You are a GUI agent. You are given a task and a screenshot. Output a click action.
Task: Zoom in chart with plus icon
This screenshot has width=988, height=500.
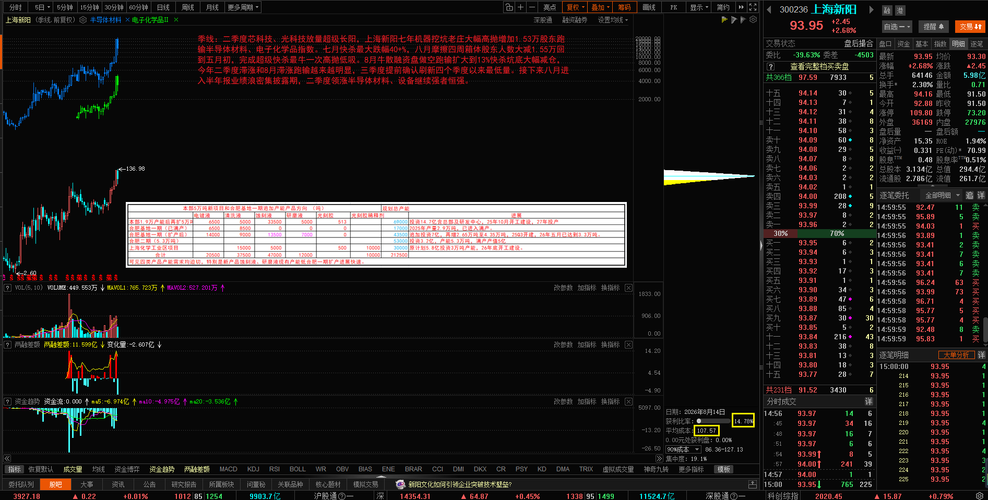(520, 8)
